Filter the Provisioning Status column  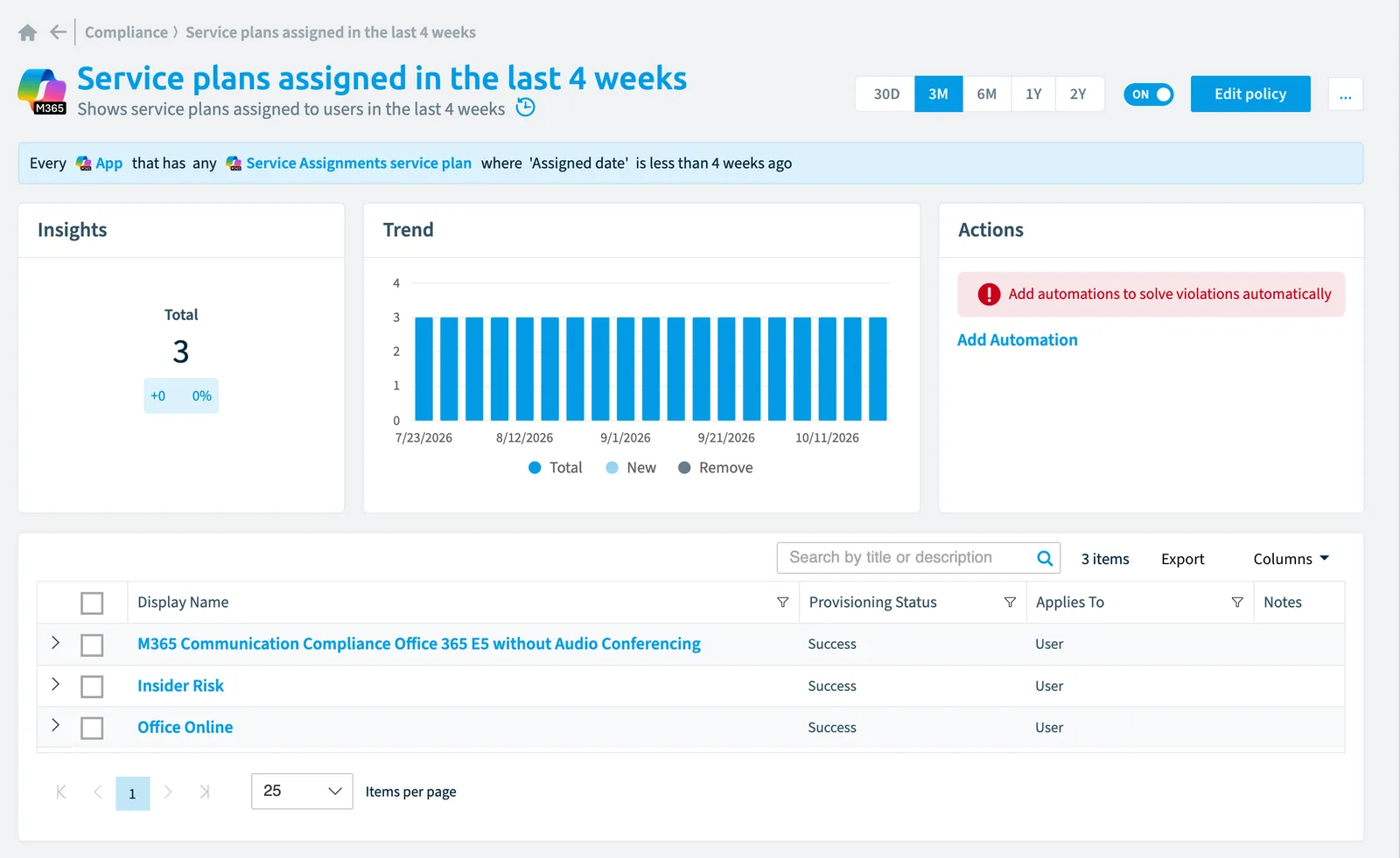1010,603
